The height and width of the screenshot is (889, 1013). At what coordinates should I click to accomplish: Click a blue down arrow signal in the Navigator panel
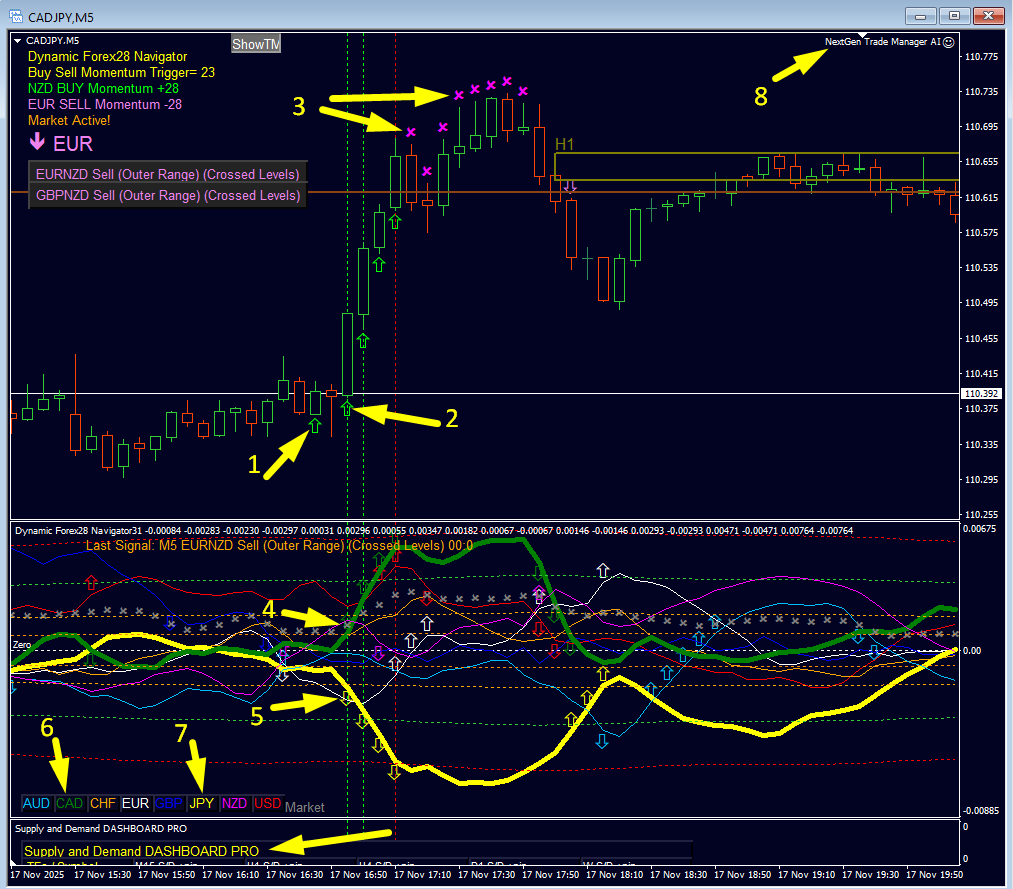click(x=602, y=741)
